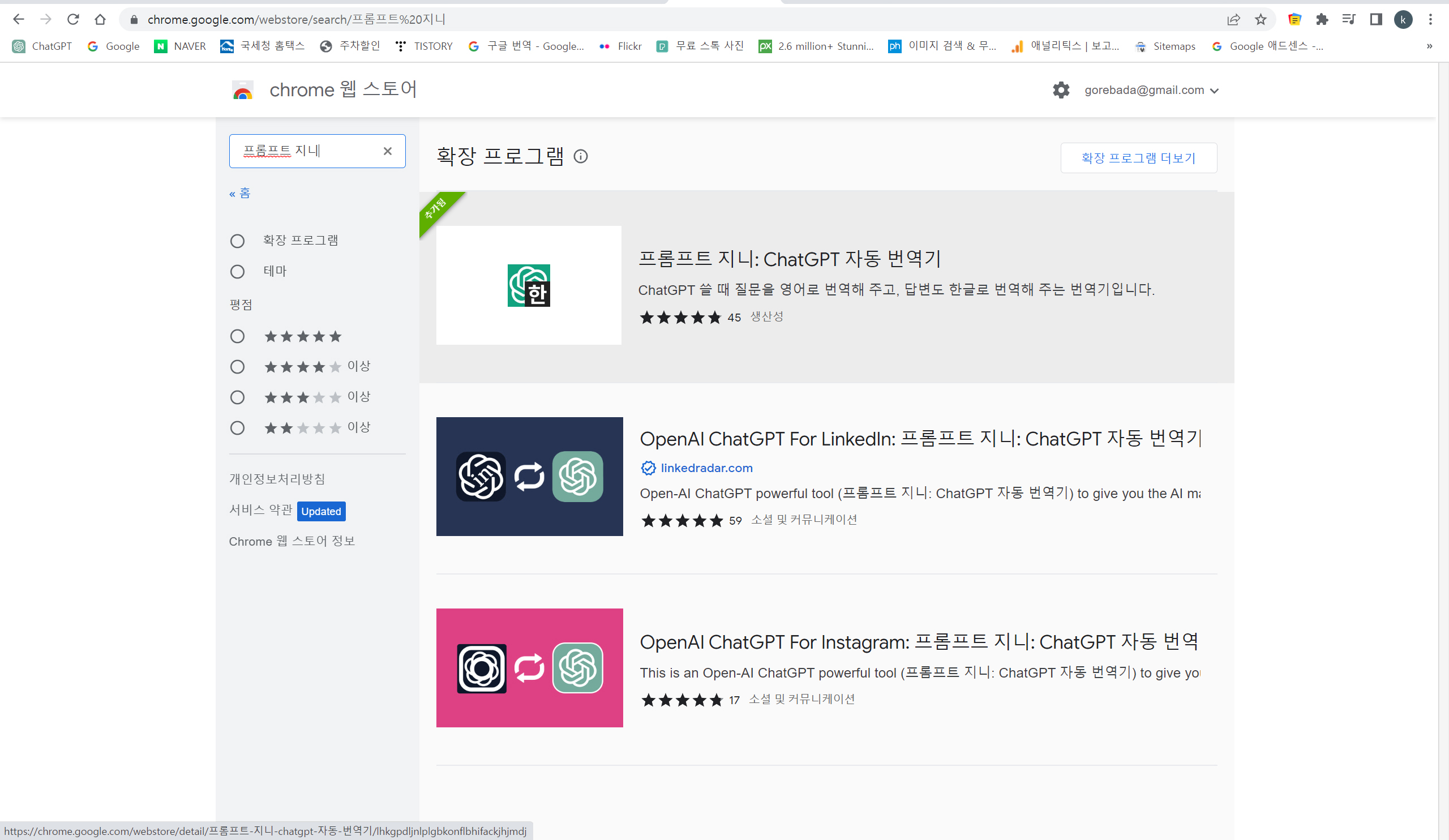Select the five-star rating filter
The height and width of the screenshot is (840, 1449).
click(238, 336)
